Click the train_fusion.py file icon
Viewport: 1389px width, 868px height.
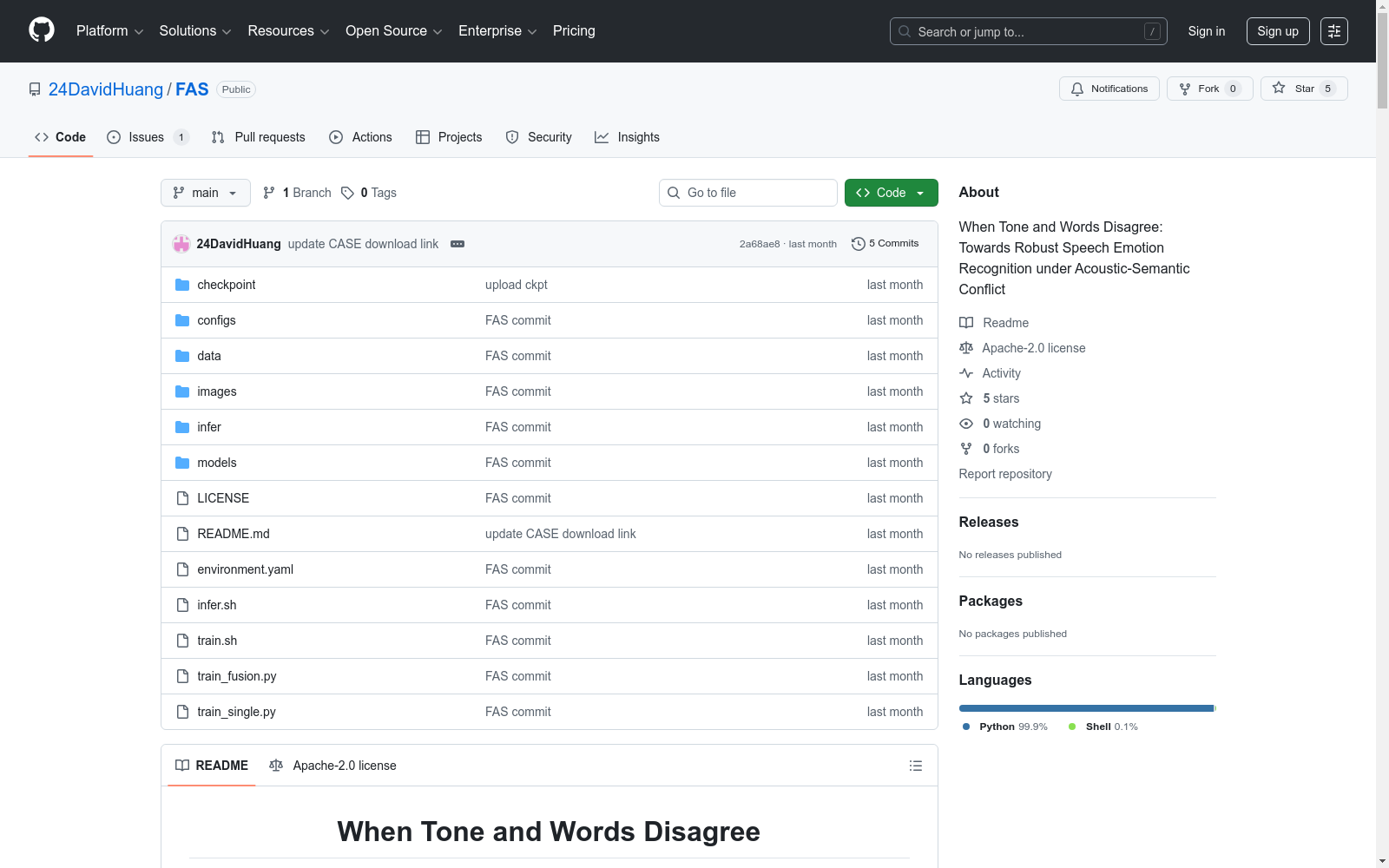pos(182,676)
